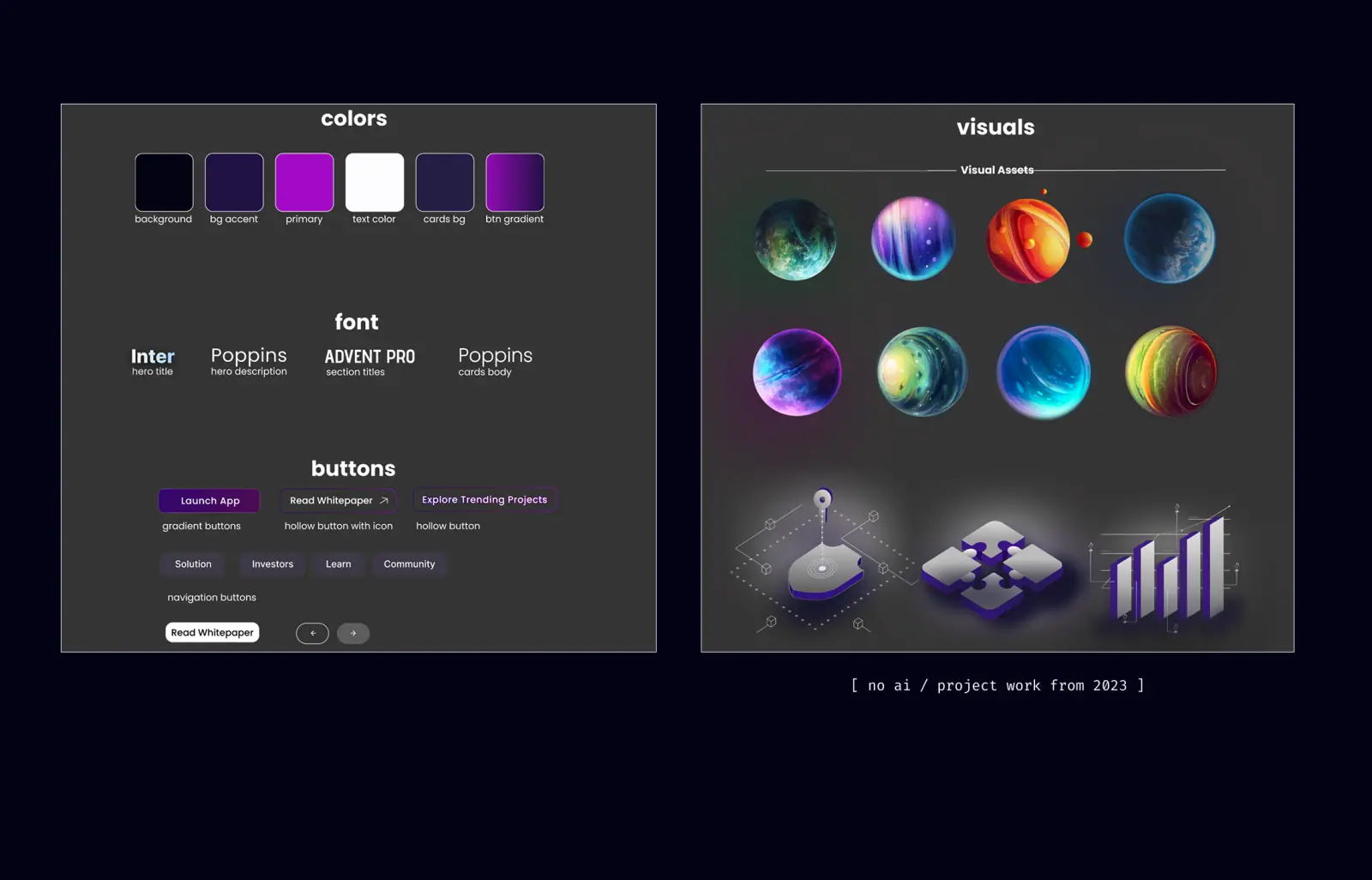Click the Read Whitepaper hollow button with arrow

[x=339, y=501]
